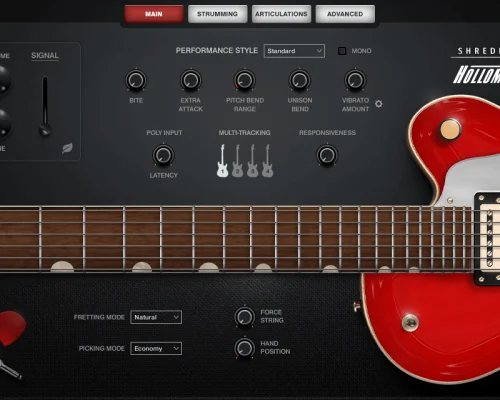The image size is (500, 400).
Task: Open the Performance Style dropdown
Action: [x=294, y=51]
